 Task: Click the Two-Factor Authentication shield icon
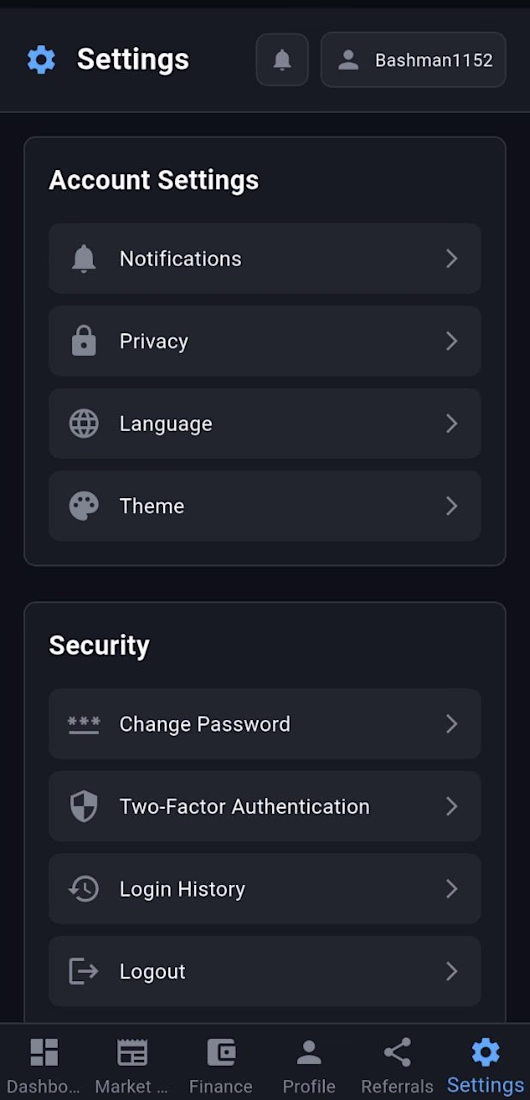click(84, 806)
